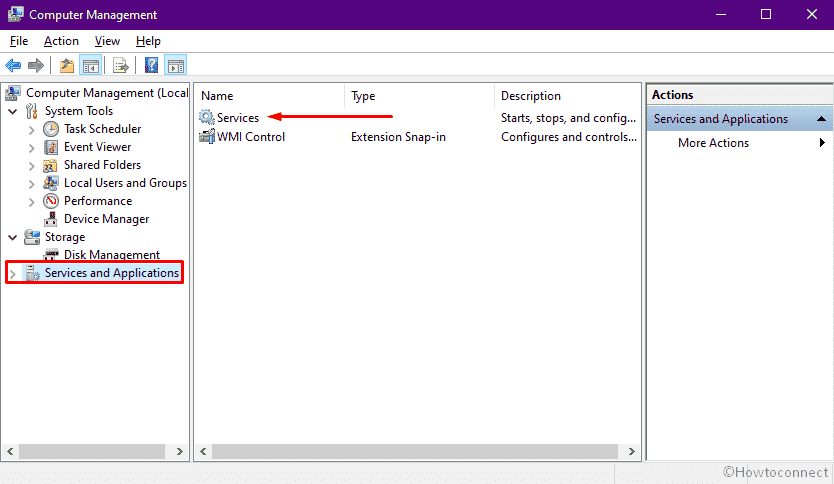Expand the Local Users and Groups node
Screen dimensions: 834x484
(x=31, y=184)
